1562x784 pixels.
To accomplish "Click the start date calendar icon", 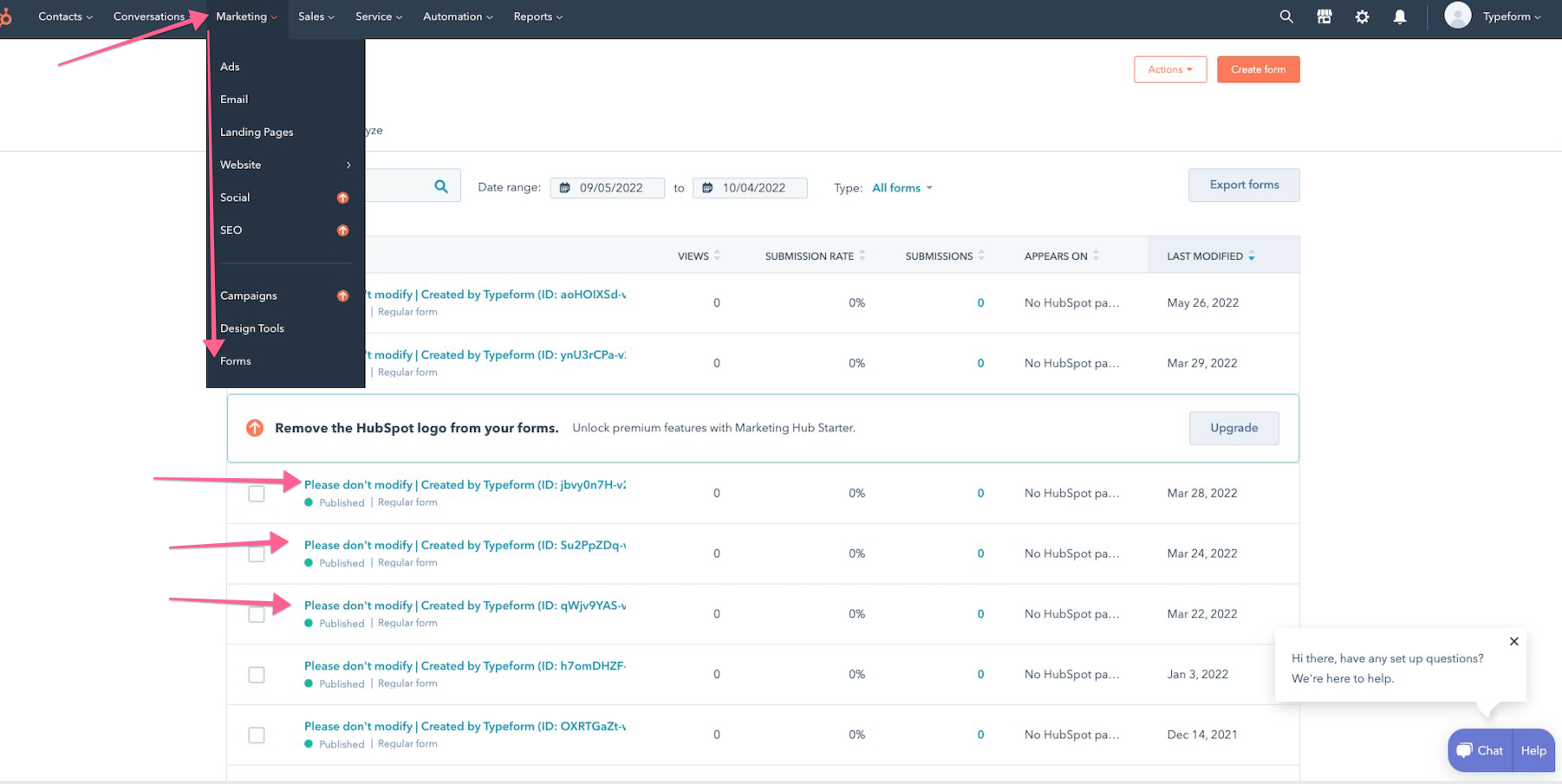I will pyautogui.click(x=564, y=188).
